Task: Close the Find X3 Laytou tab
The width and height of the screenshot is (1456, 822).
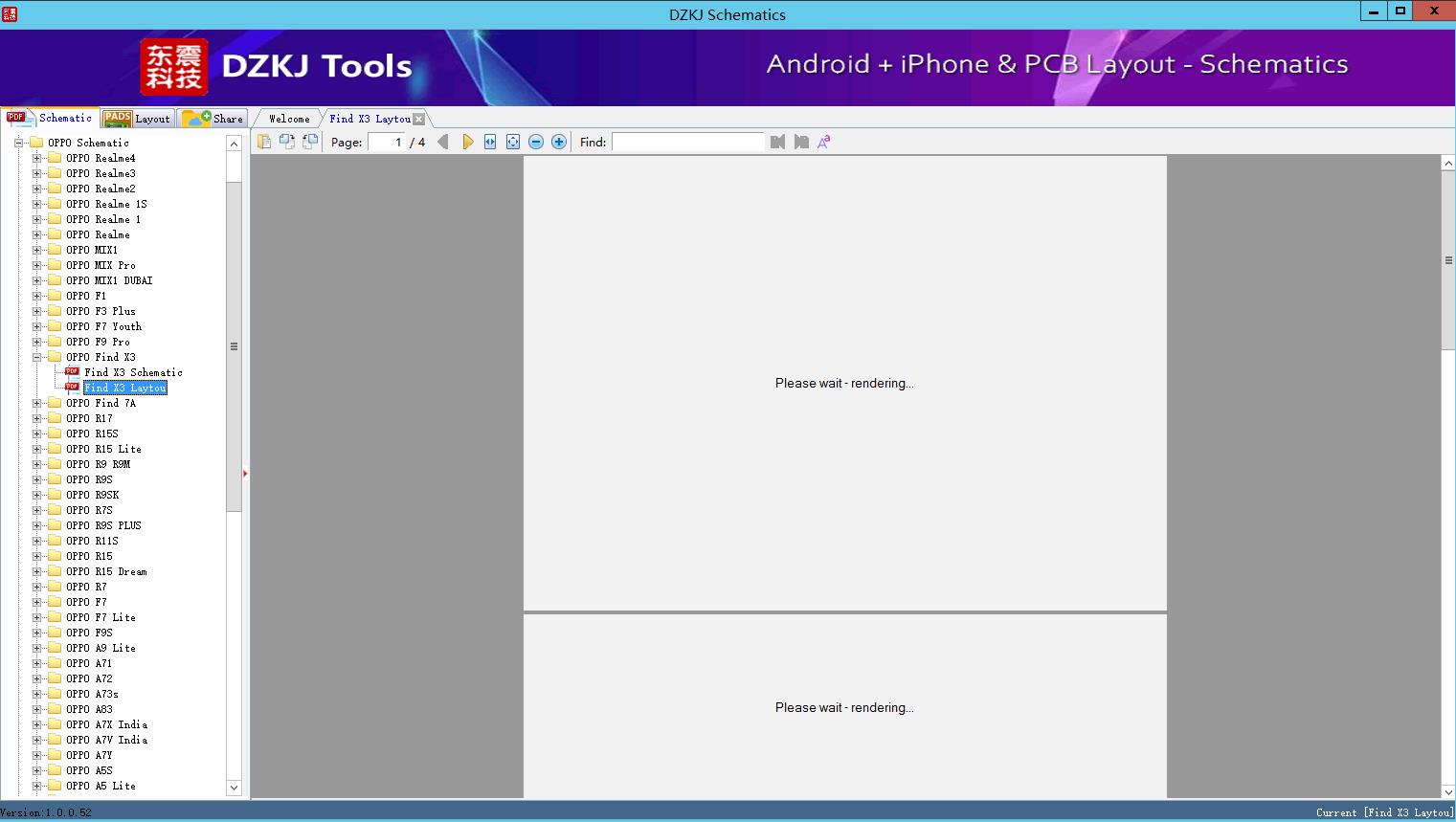Action: click(418, 119)
